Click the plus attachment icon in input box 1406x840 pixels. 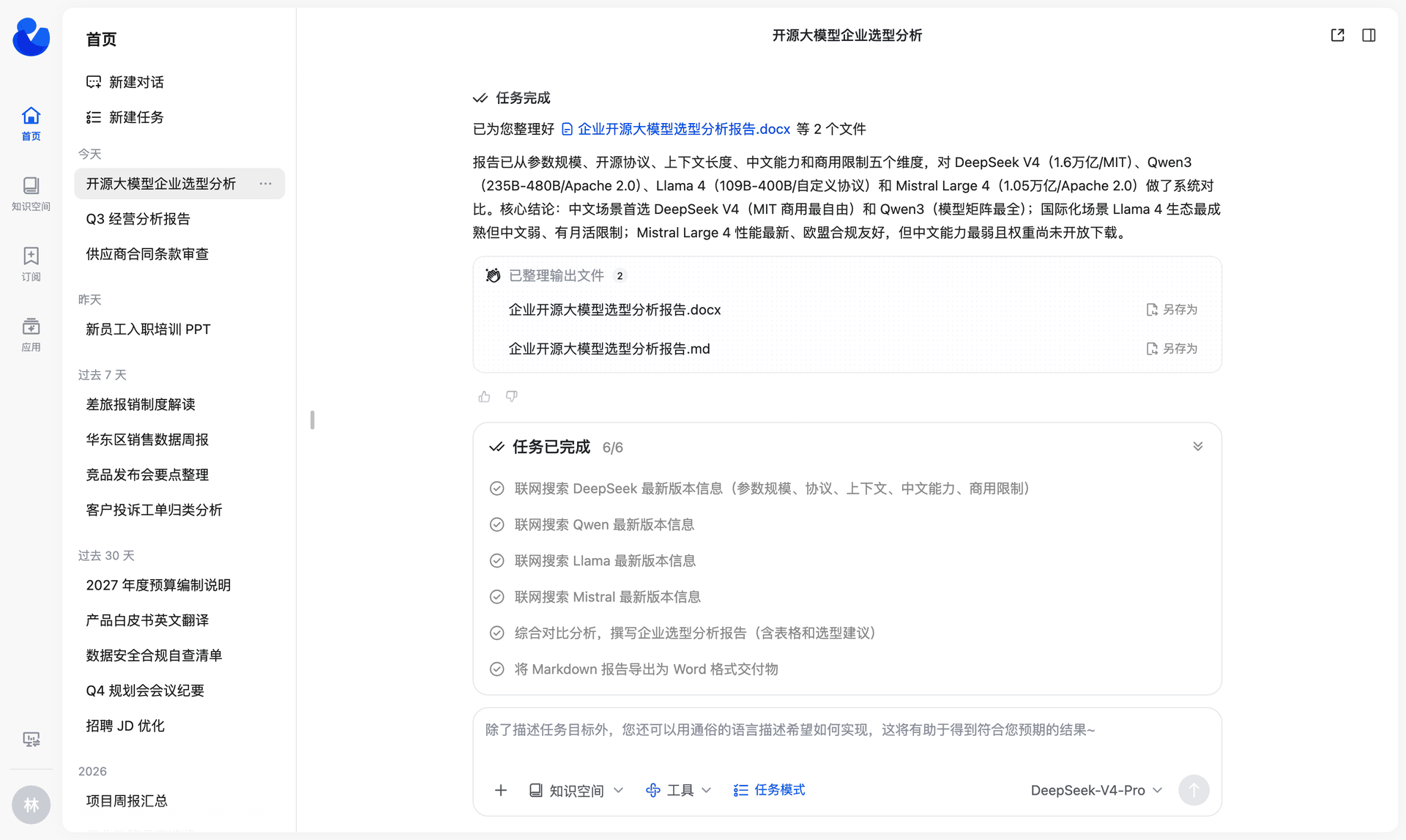(501, 790)
